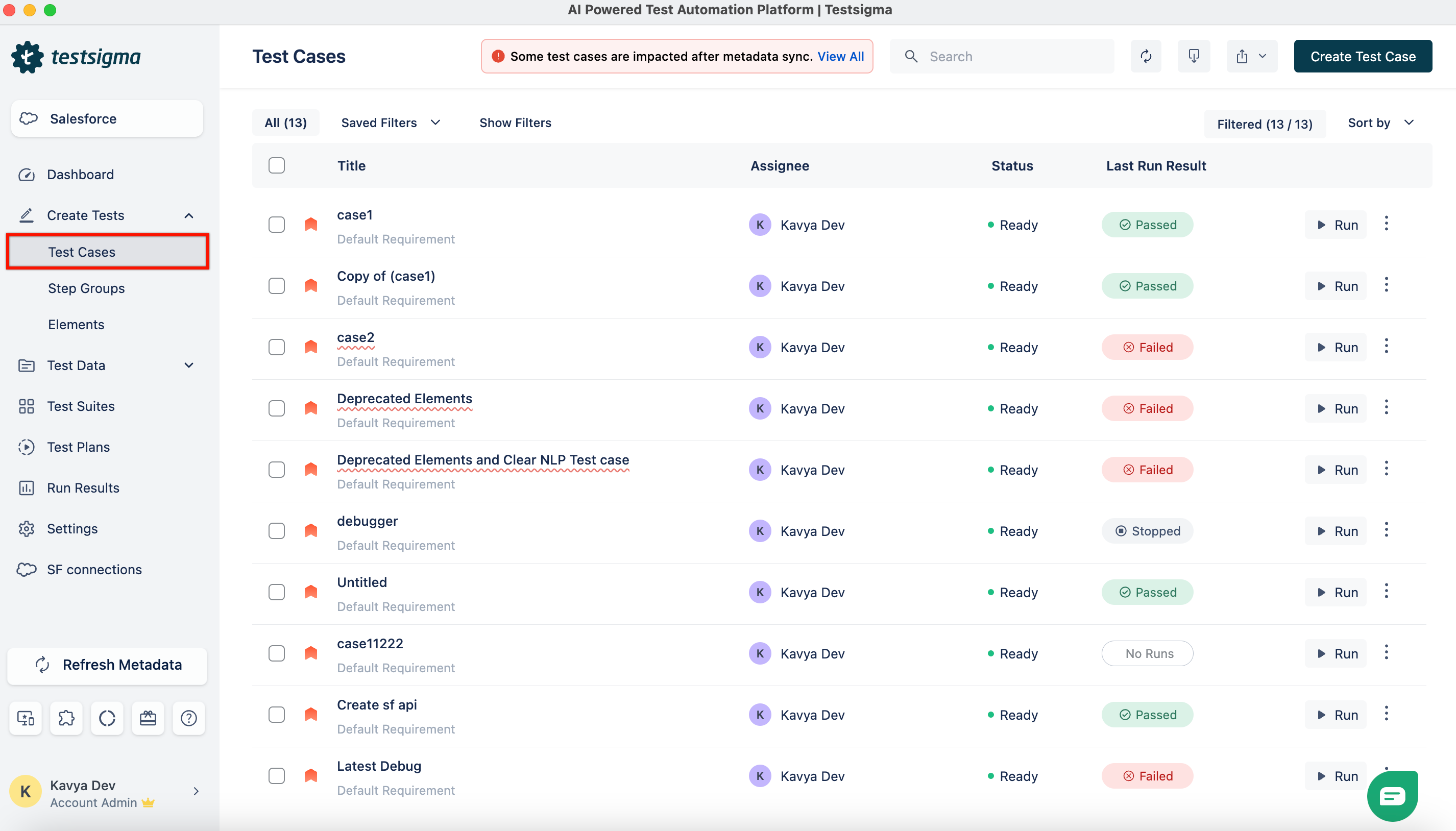Viewport: 1456px width, 831px height.
Task: Click the priority flag icon on case1
Action: [310, 224]
